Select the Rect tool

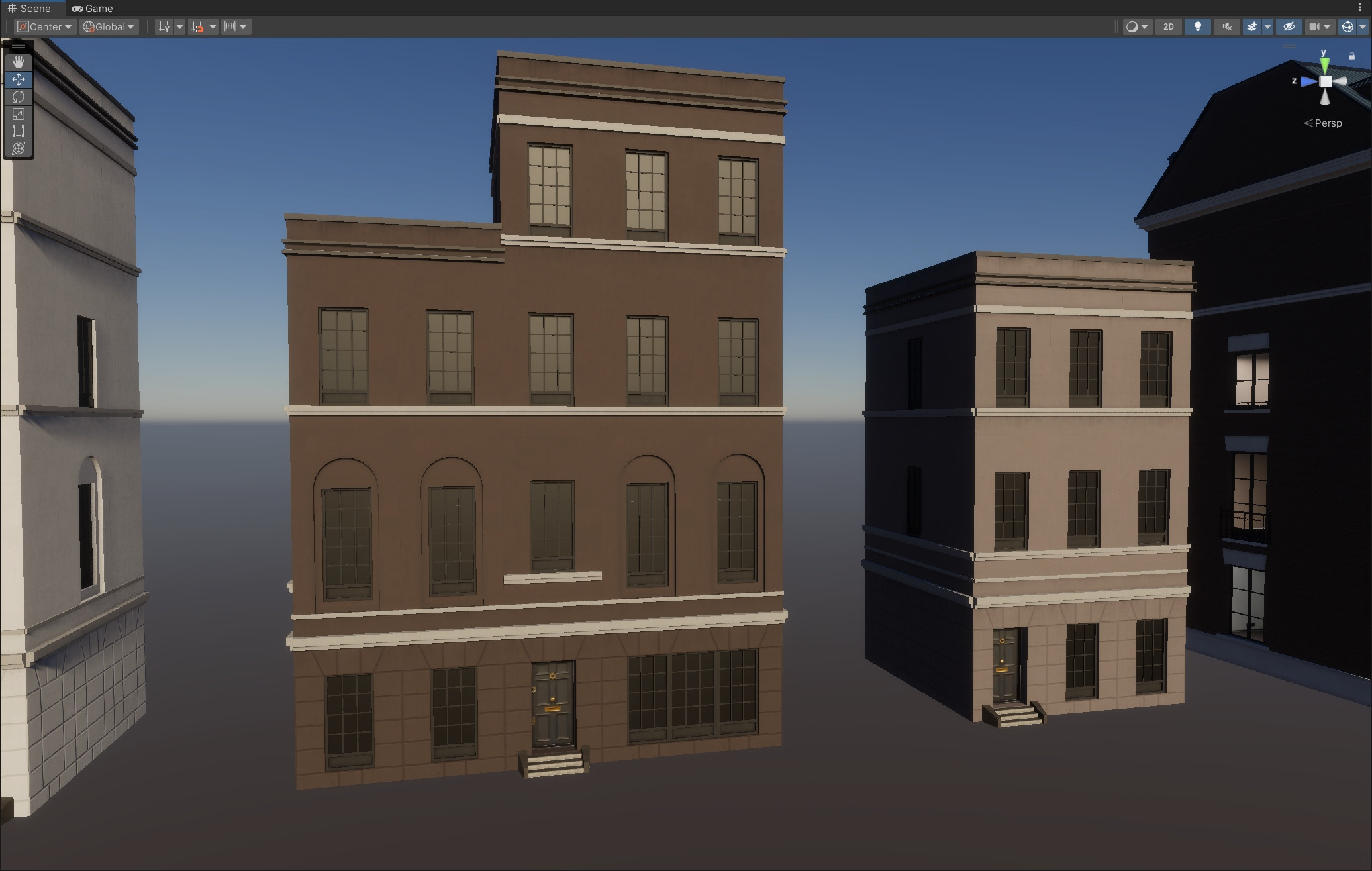pos(19,131)
